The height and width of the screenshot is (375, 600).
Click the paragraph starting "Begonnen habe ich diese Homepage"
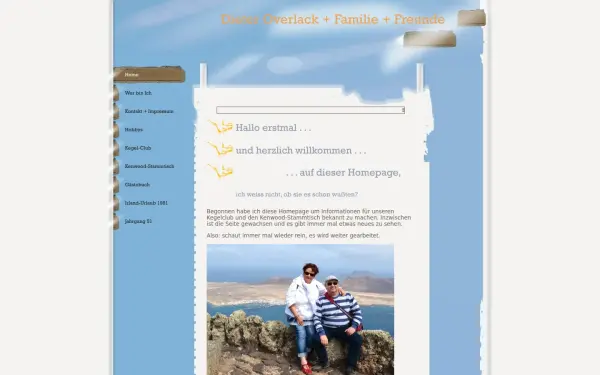[309, 218]
